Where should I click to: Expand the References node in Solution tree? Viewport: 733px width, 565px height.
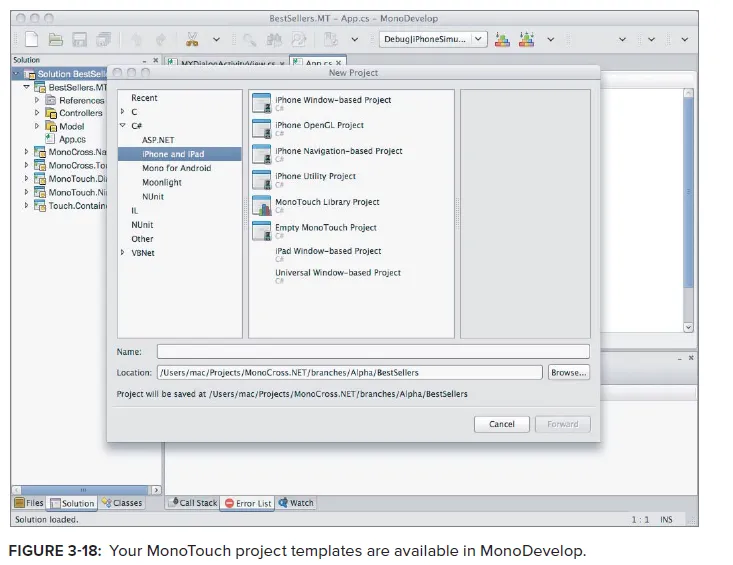click(36, 100)
